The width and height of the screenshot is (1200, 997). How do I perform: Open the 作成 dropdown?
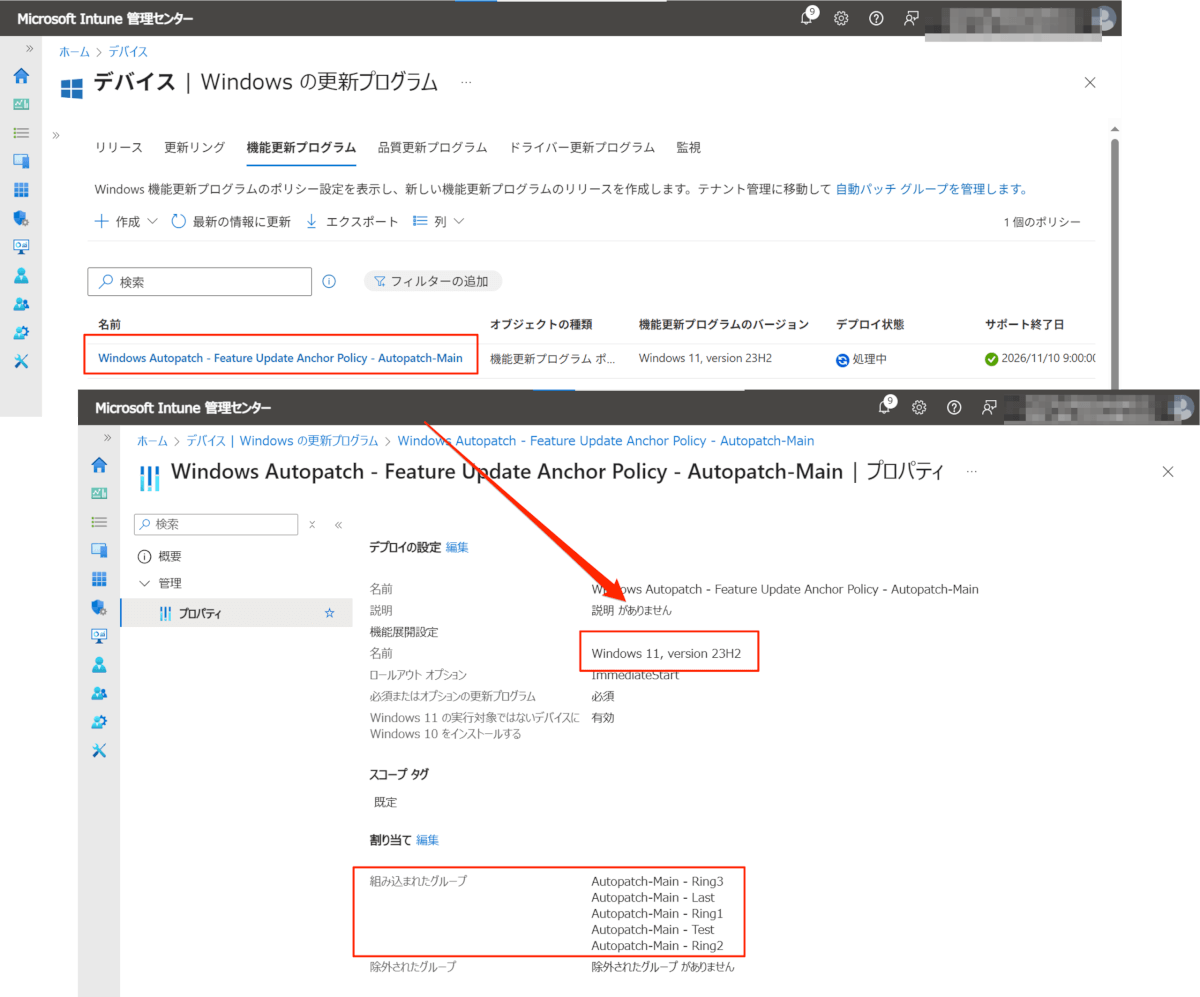tap(126, 222)
